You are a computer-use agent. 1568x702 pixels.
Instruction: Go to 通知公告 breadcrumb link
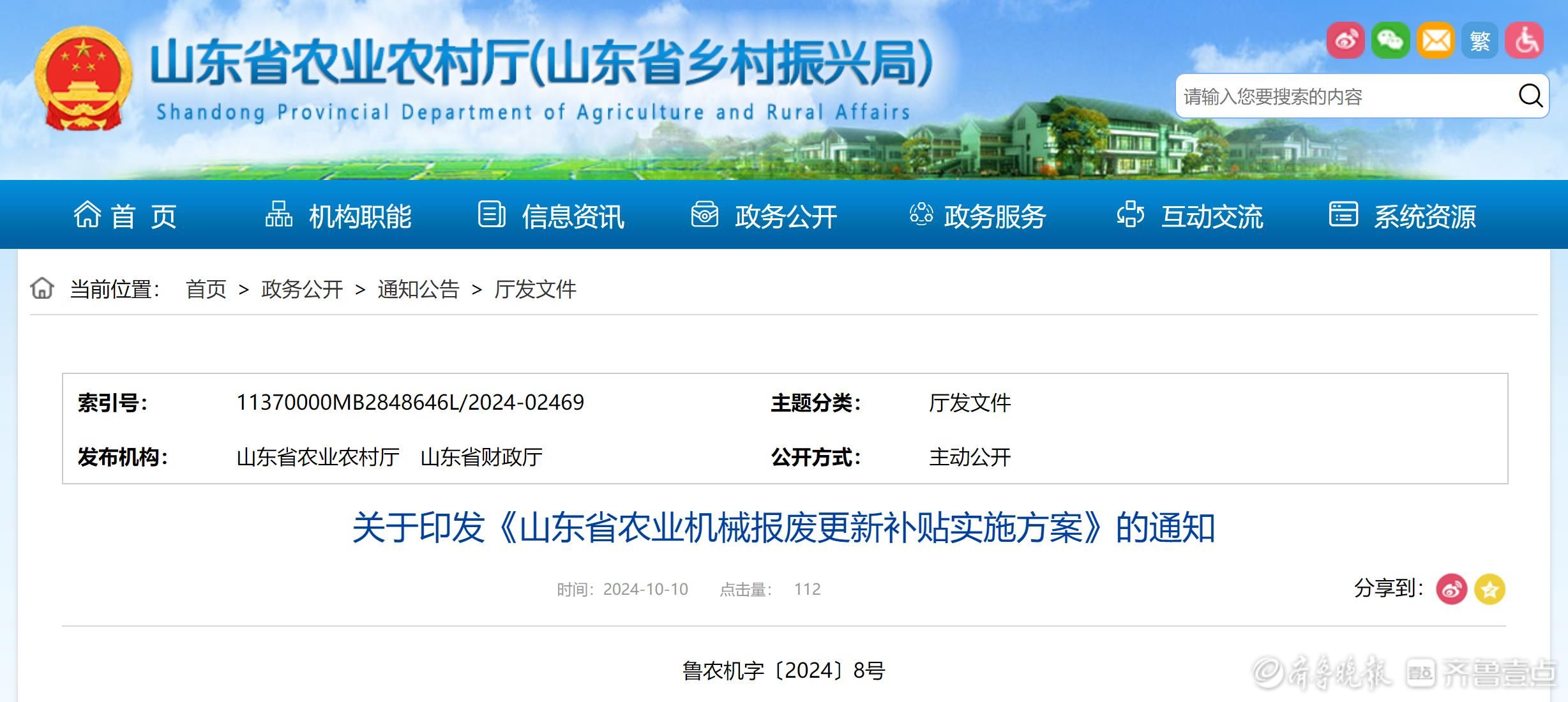click(x=418, y=289)
